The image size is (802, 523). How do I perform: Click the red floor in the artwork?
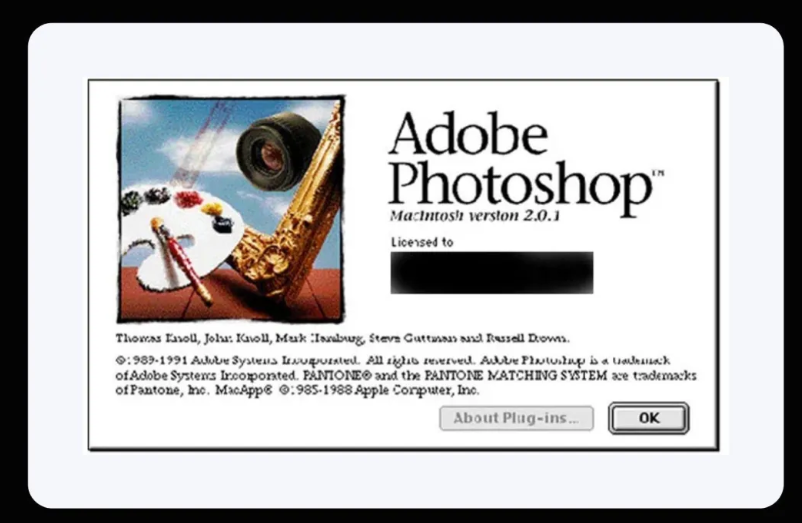(230, 302)
